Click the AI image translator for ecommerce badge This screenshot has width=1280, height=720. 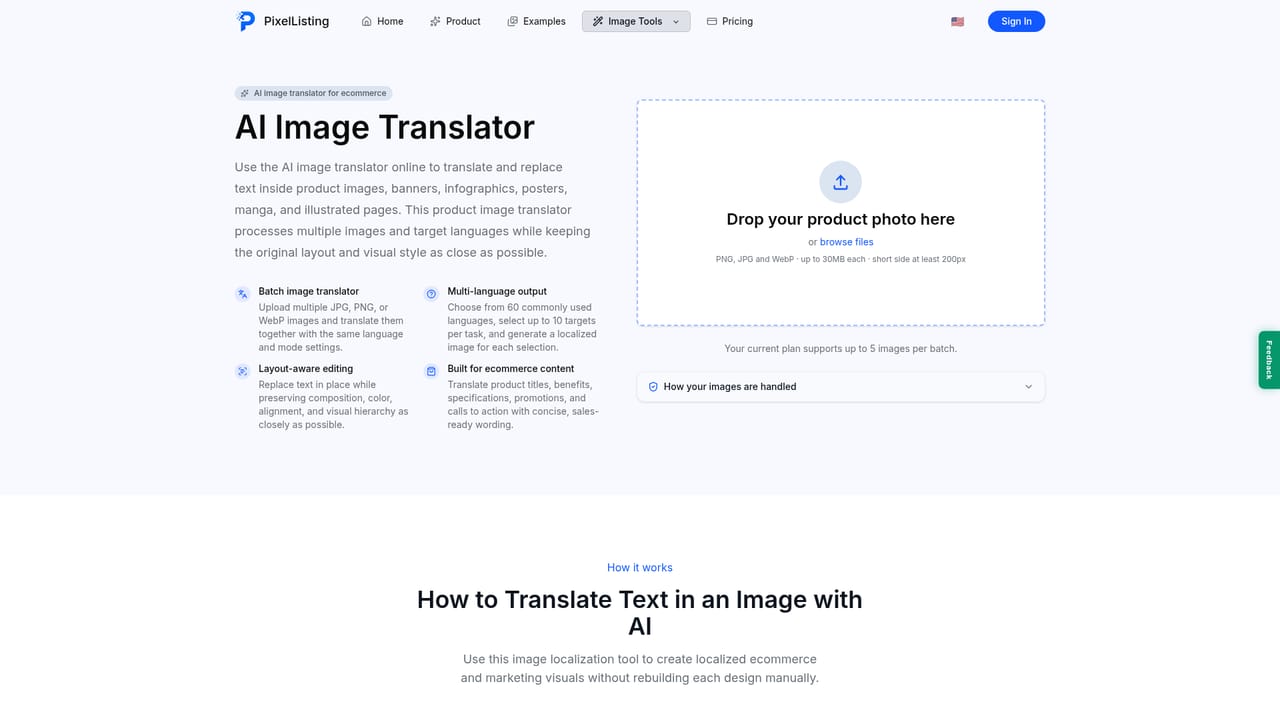313,93
